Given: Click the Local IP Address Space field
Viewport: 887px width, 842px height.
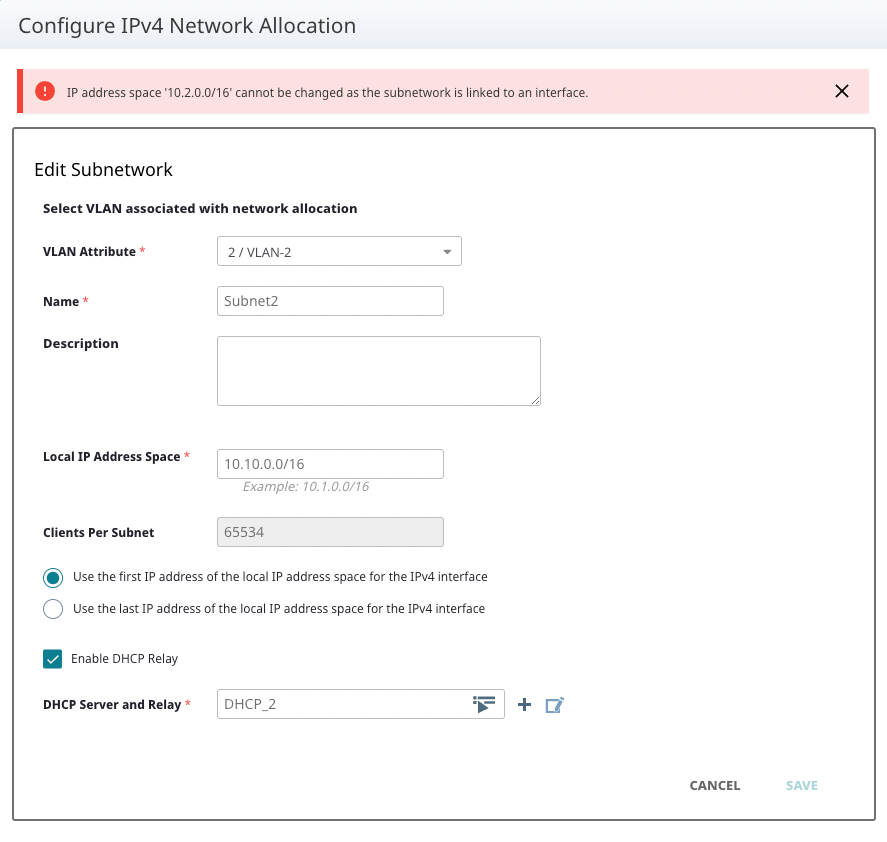Looking at the screenshot, I should [x=330, y=464].
